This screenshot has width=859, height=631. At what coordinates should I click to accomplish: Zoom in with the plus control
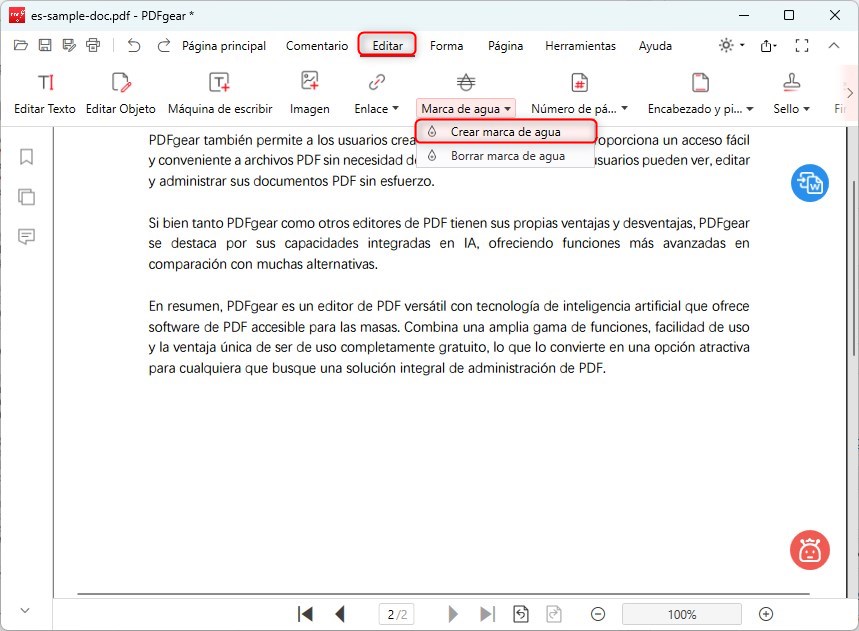click(x=766, y=614)
